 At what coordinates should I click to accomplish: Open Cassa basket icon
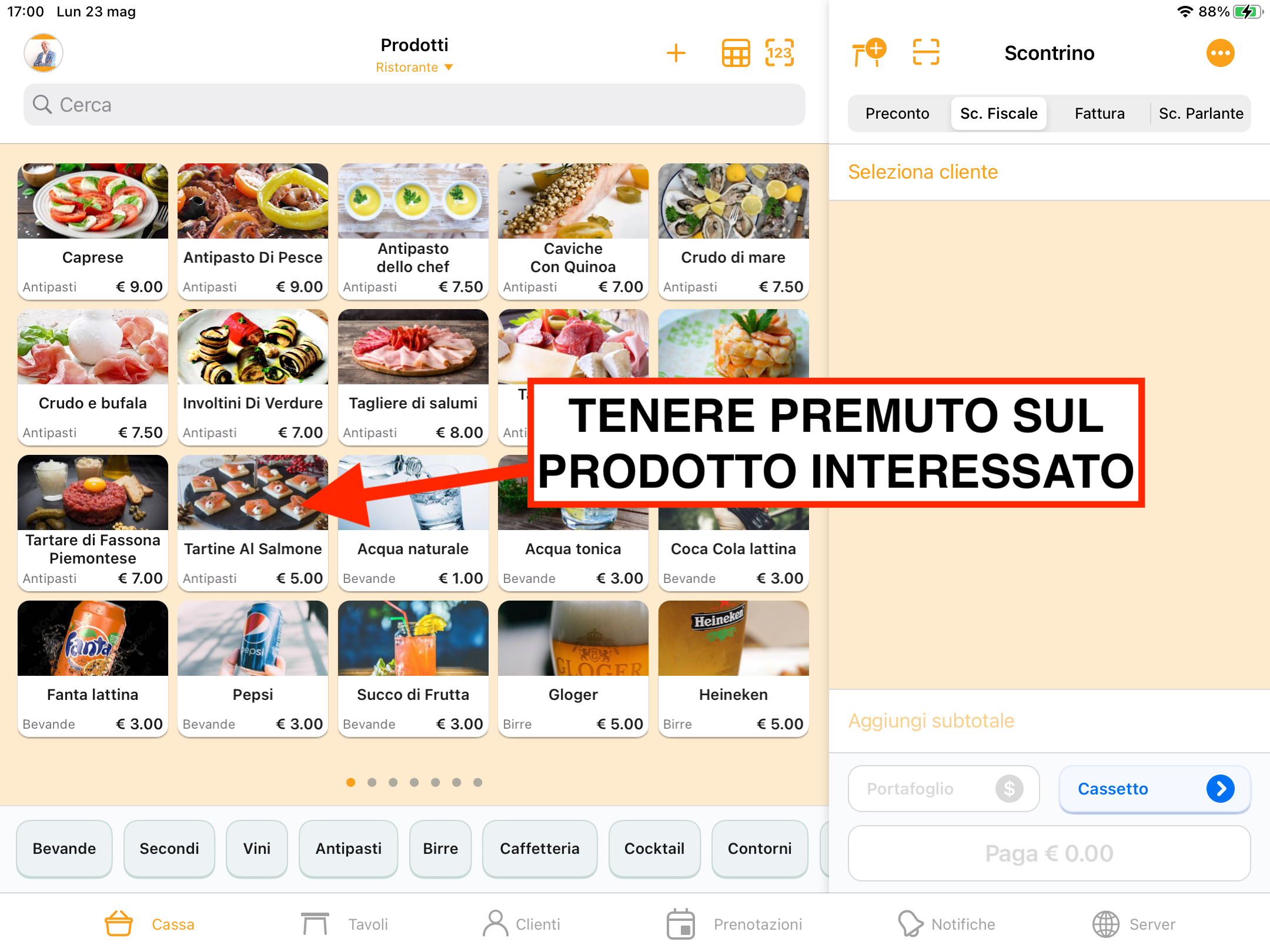[x=119, y=924]
